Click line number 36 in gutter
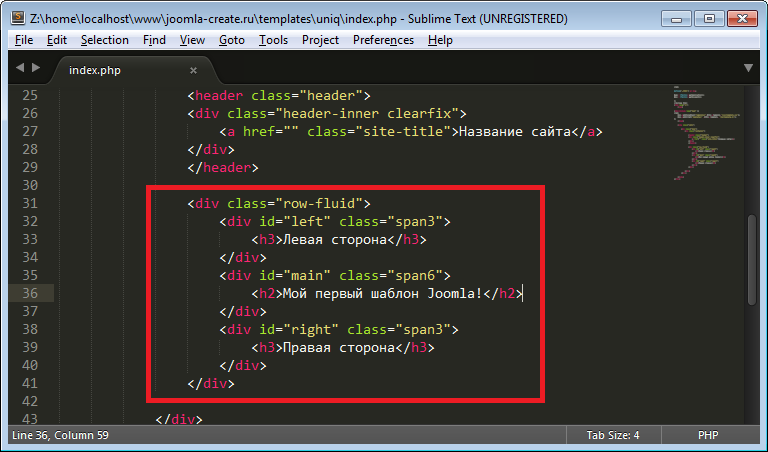The width and height of the screenshot is (768, 452). click(x=29, y=293)
